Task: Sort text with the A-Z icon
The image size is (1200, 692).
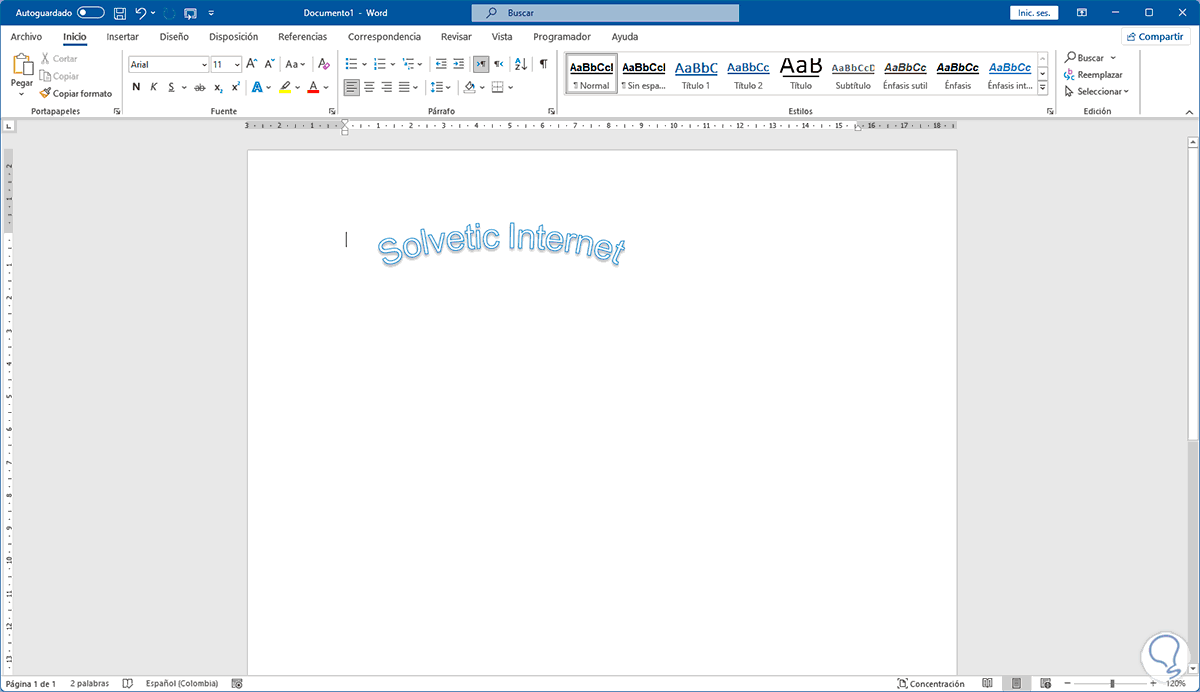Action: click(x=521, y=64)
